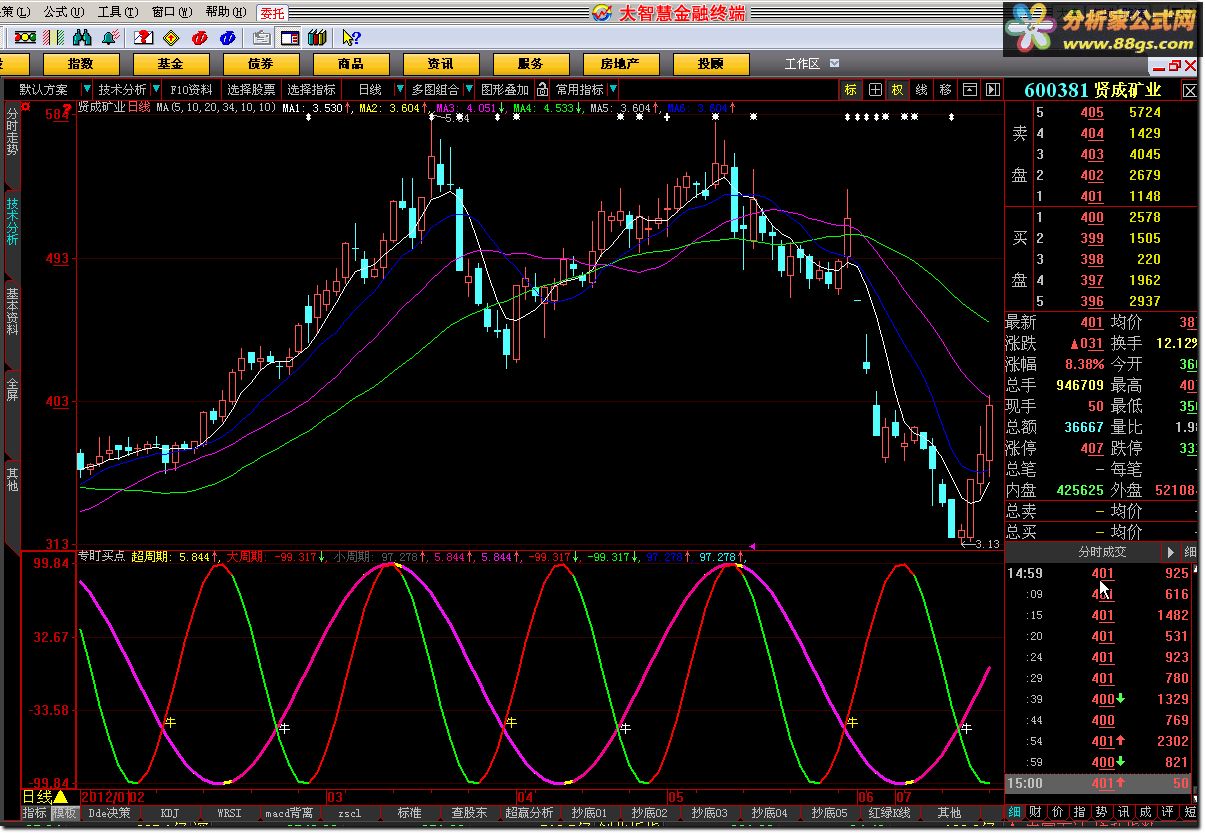Click the red question mark icon
1205x833 pixels.
[144, 38]
